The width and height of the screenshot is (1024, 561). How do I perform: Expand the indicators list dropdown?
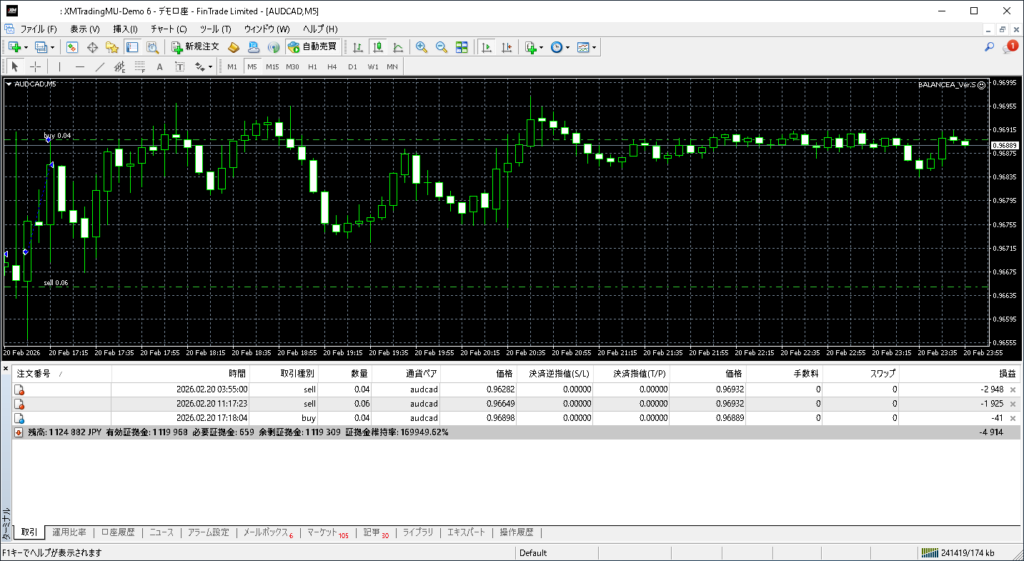point(541,47)
